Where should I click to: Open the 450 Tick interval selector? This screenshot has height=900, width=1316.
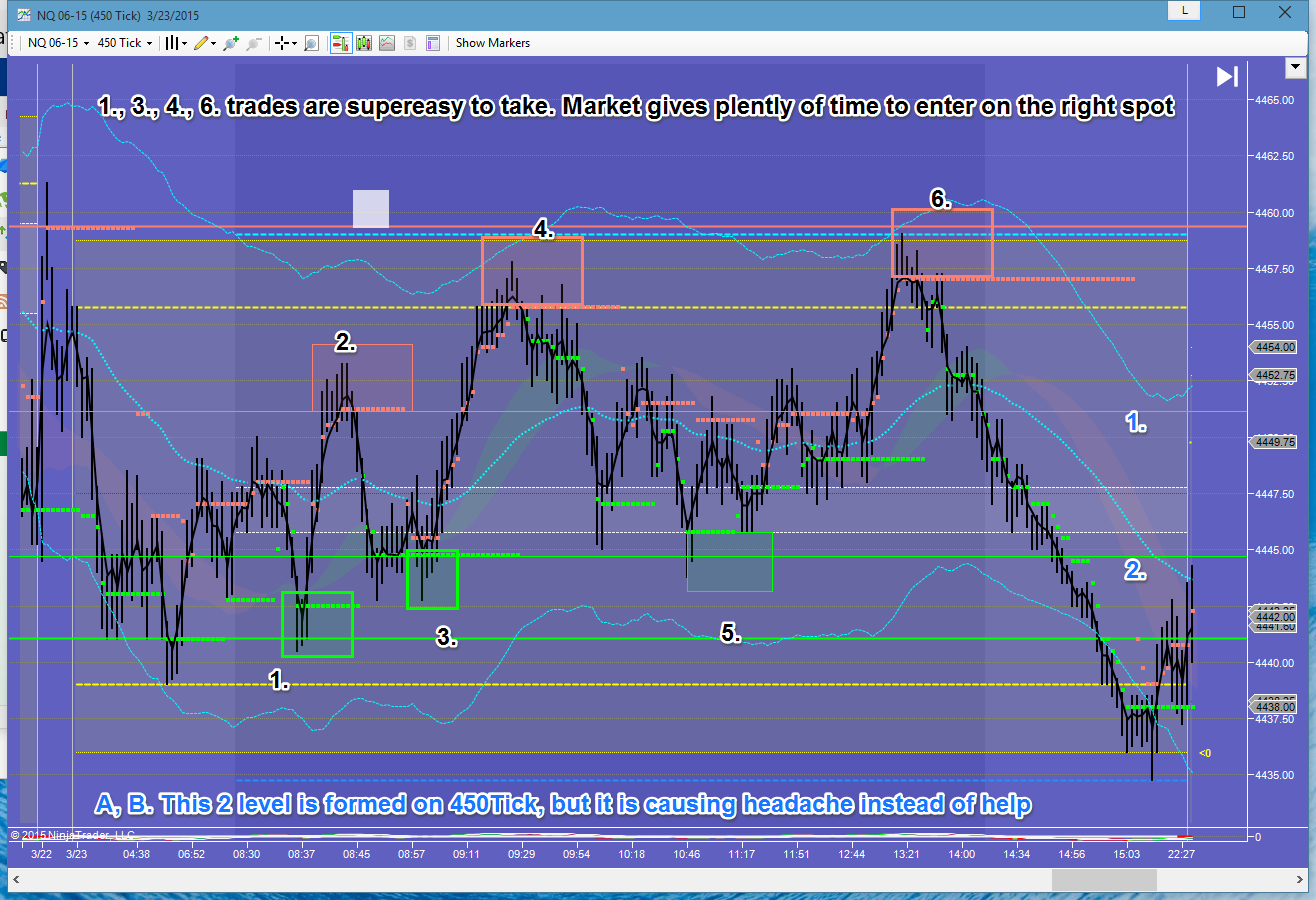[x=125, y=43]
